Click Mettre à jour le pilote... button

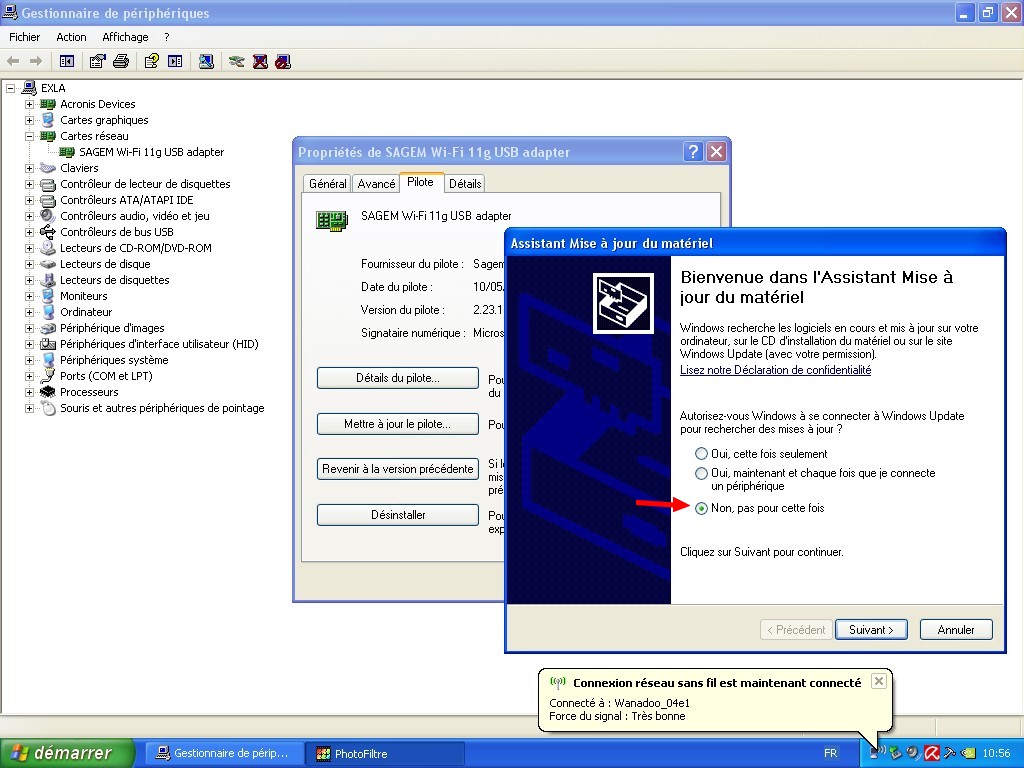coord(398,424)
